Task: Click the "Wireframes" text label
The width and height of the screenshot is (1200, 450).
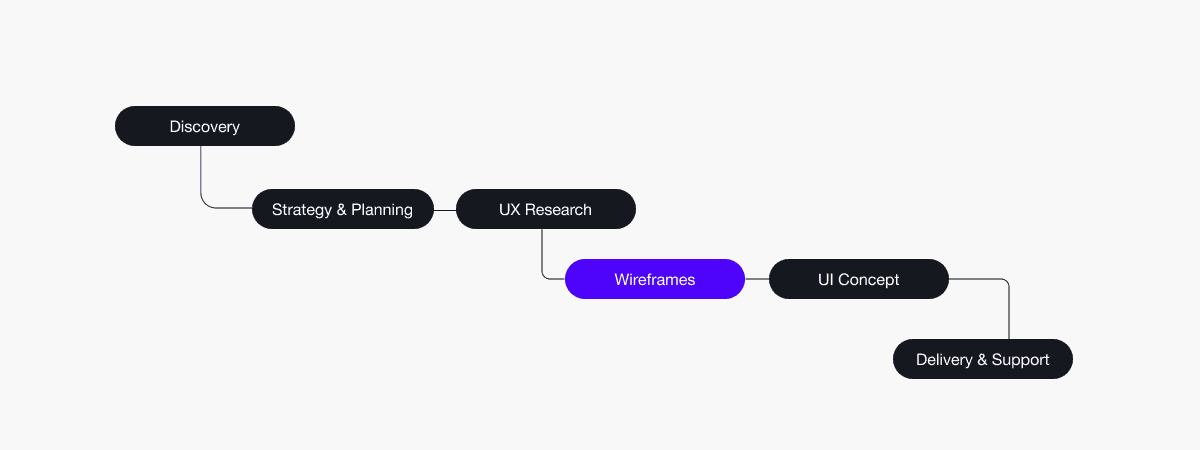Action: tap(655, 280)
